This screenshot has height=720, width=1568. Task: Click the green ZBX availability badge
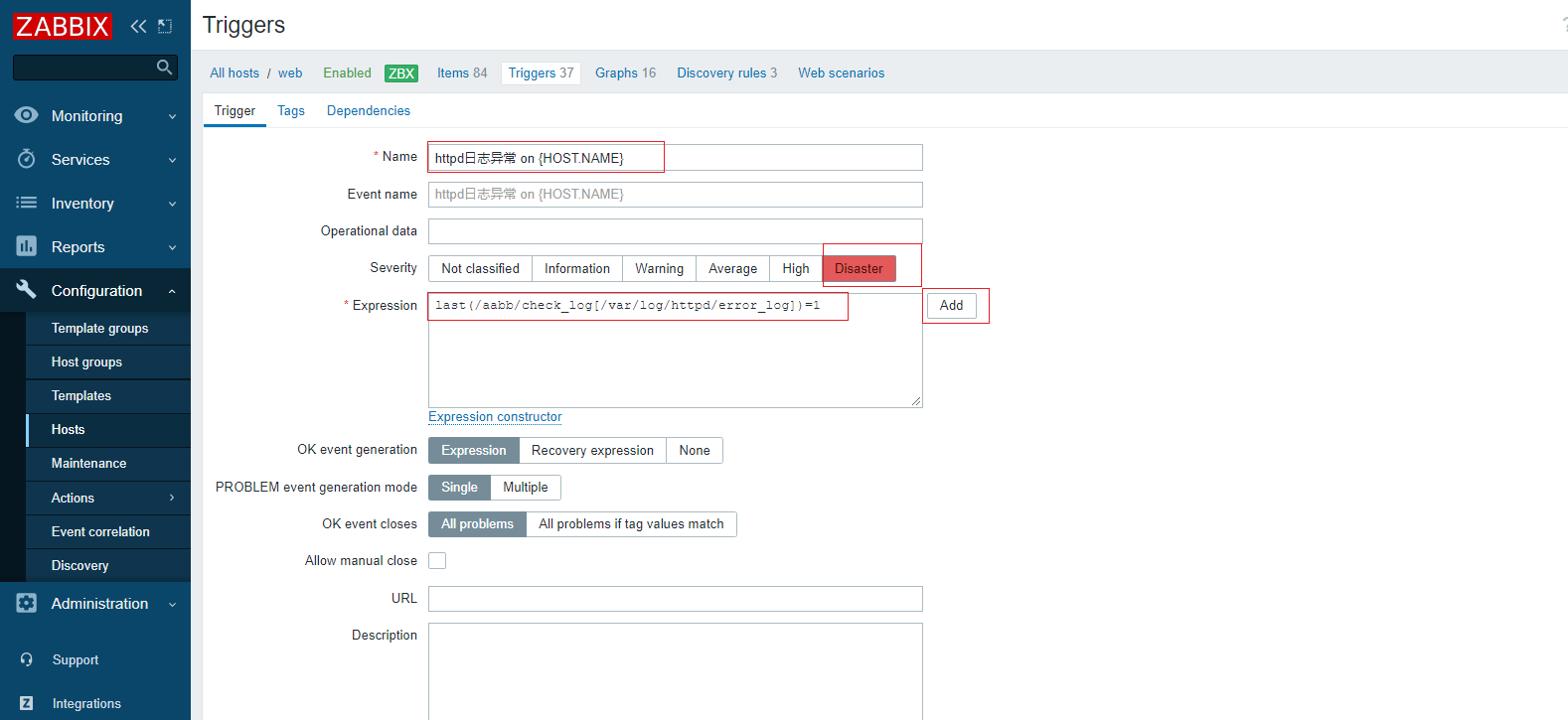pyautogui.click(x=401, y=73)
